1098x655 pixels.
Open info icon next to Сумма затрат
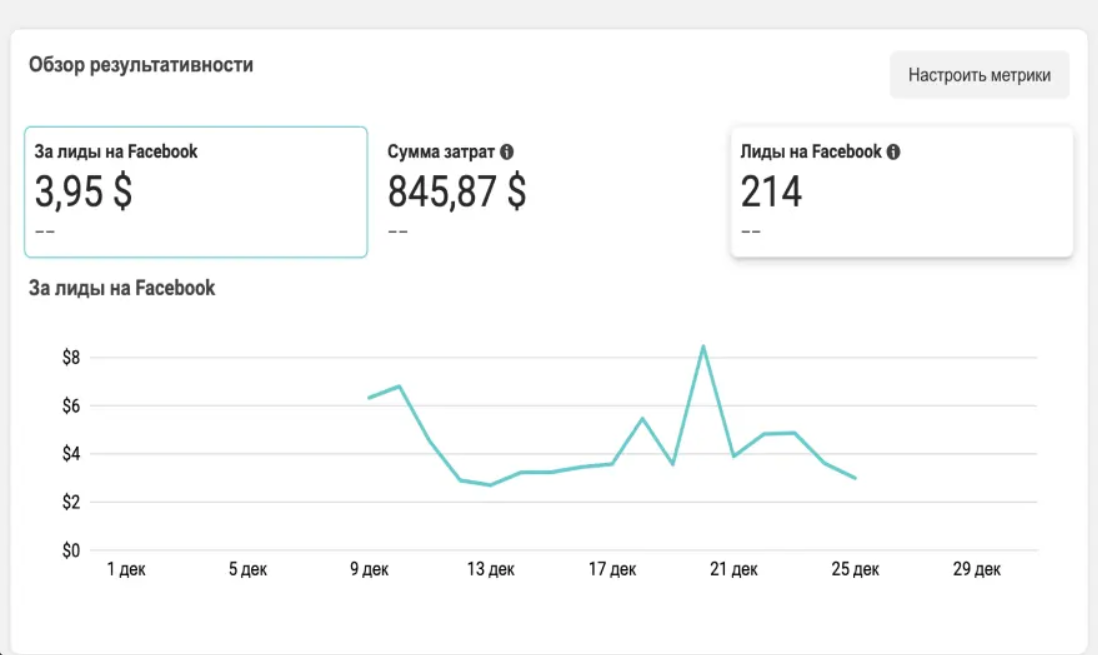point(507,151)
